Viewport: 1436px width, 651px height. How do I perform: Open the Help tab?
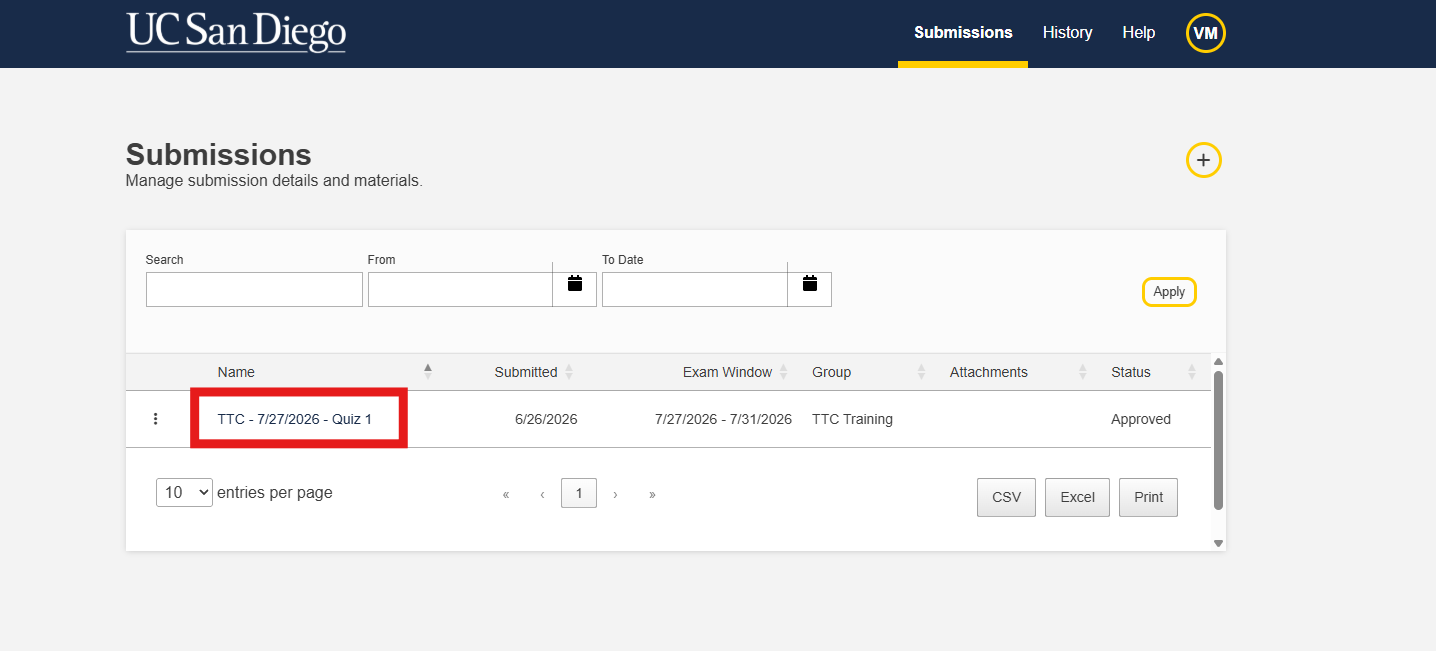pos(1138,33)
